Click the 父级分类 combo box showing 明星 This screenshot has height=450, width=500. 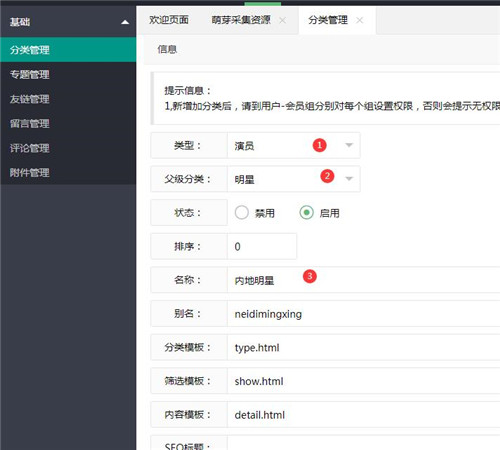click(x=294, y=179)
